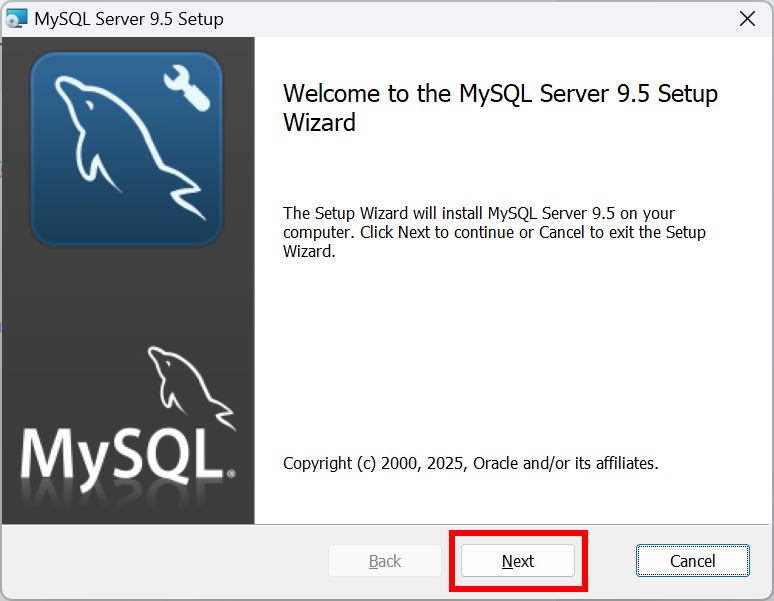Click the "MySQL Server 9.5 Setup" title bar text
This screenshot has width=774, height=601.
(x=129, y=19)
